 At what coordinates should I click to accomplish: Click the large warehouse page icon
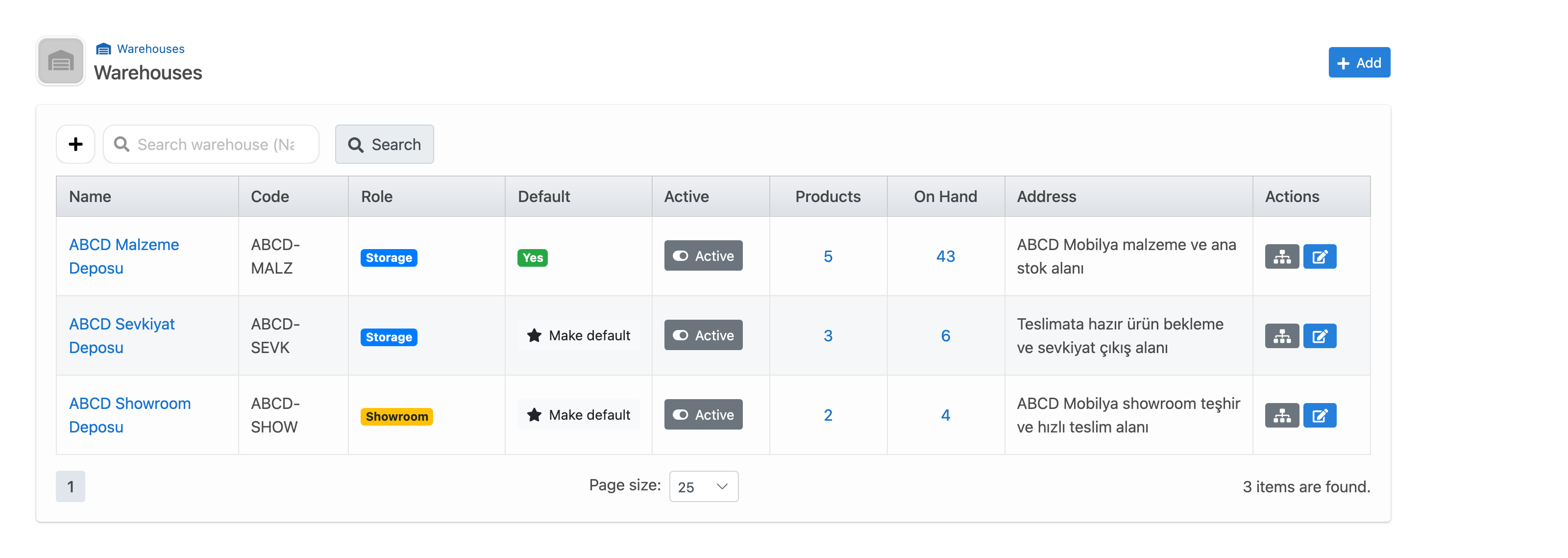click(60, 61)
